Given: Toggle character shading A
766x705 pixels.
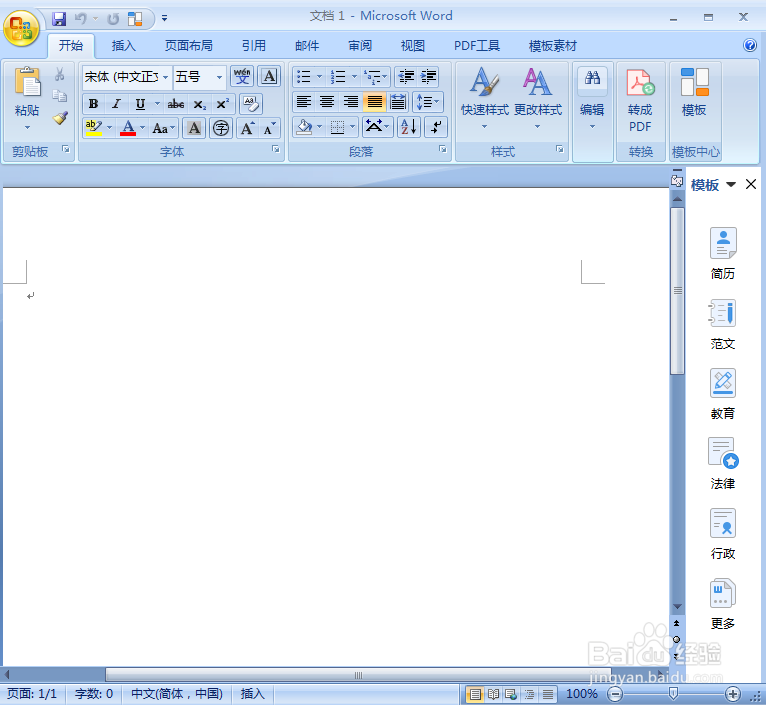Looking at the screenshot, I should (x=194, y=128).
